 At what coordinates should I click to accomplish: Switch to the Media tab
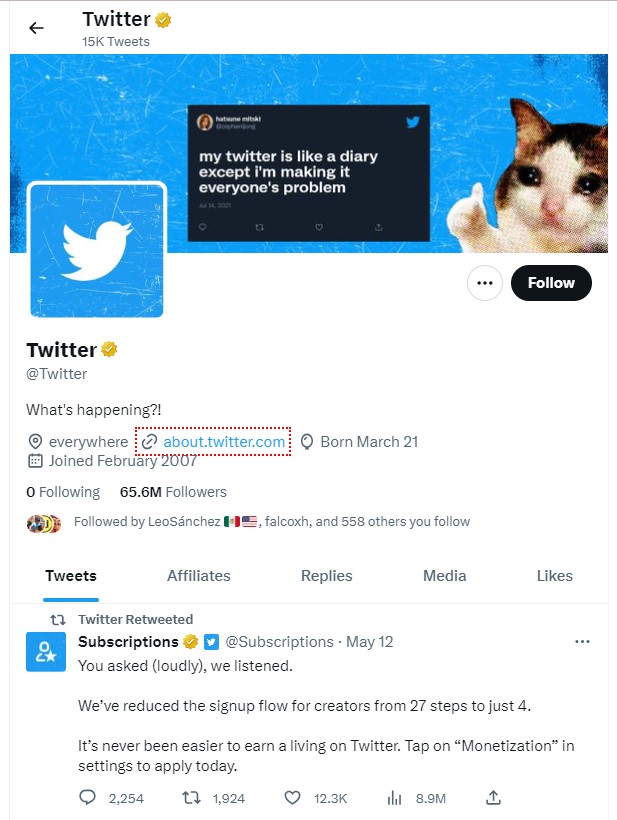point(443,576)
